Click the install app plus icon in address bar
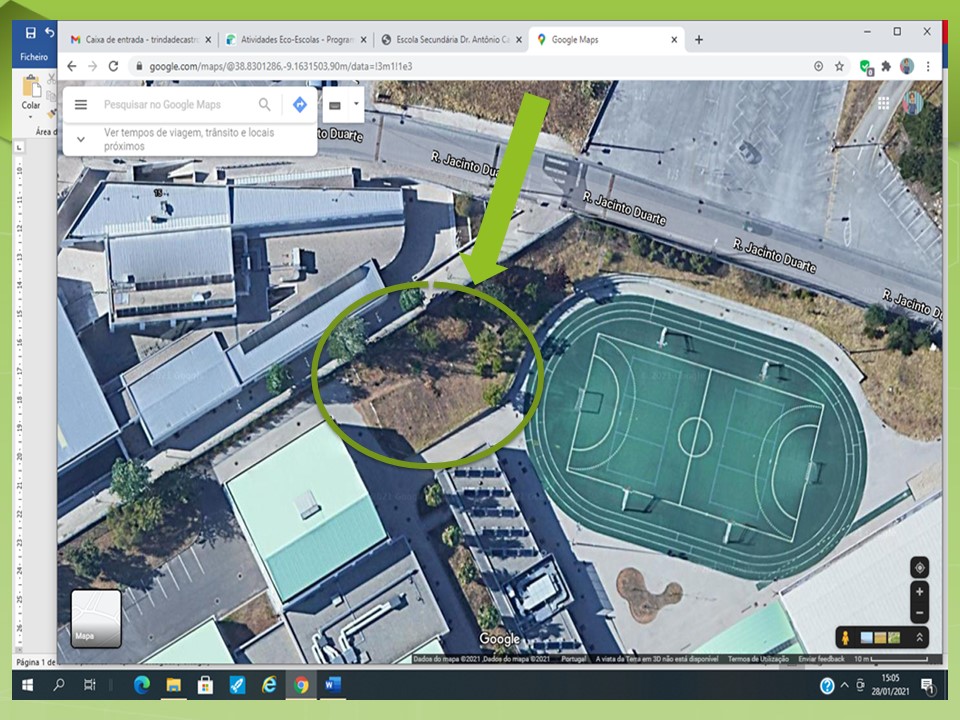 pyautogui.click(x=819, y=66)
